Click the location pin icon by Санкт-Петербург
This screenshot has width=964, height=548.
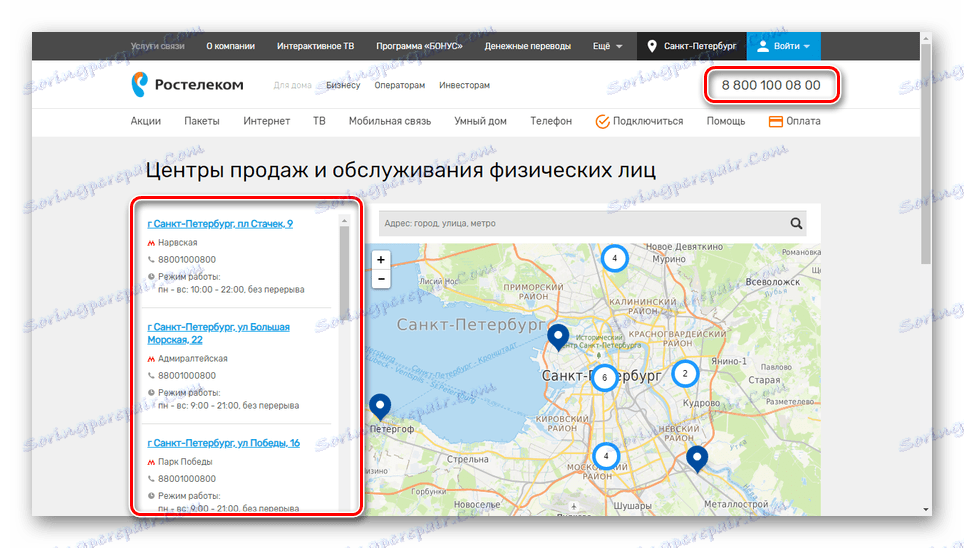(x=652, y=46)
